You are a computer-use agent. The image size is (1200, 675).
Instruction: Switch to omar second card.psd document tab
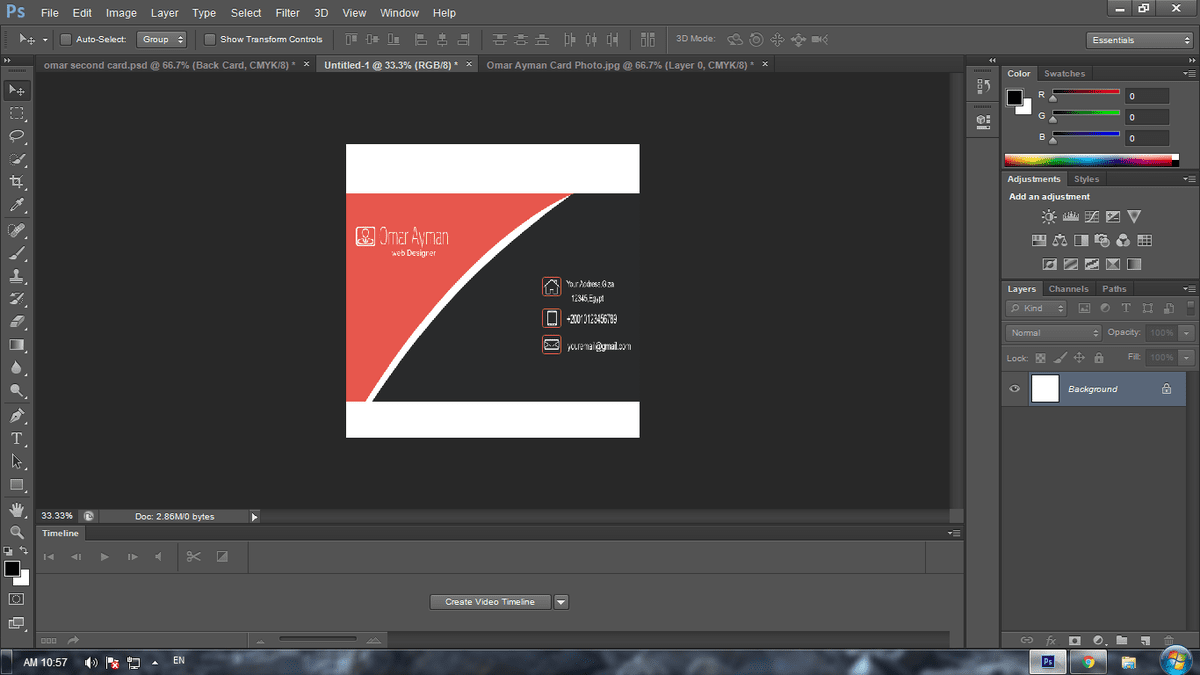(165, 64)
